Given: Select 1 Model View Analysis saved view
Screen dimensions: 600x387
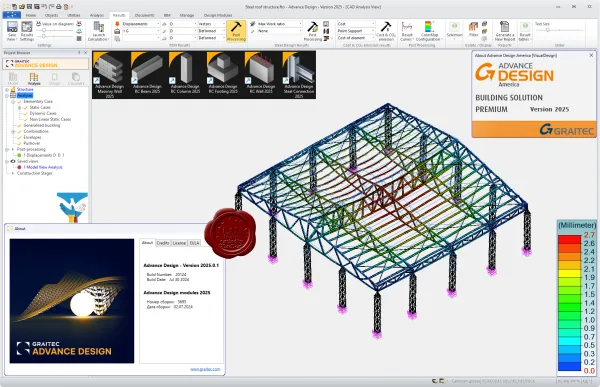Looking at the screenshot, I should click(42, 167).
